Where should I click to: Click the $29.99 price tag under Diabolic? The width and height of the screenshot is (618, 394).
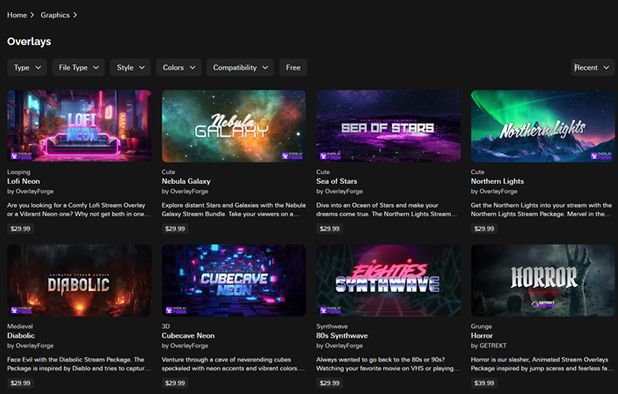pos(20,383)
